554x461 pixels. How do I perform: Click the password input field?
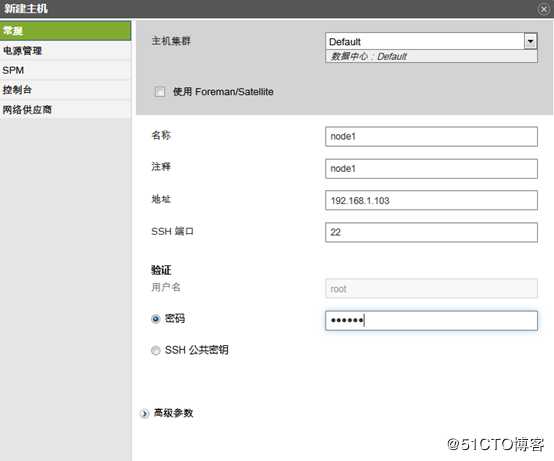point(431,320)
